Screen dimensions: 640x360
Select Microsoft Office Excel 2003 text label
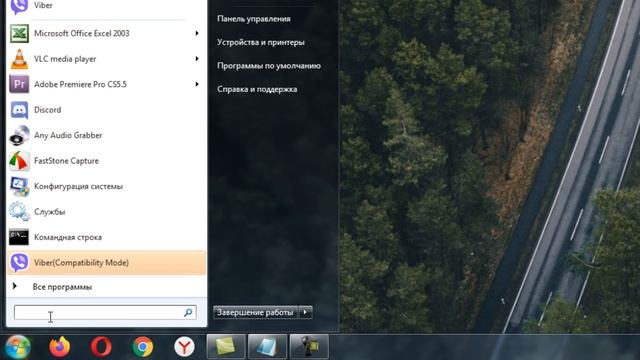coord(82,33)
